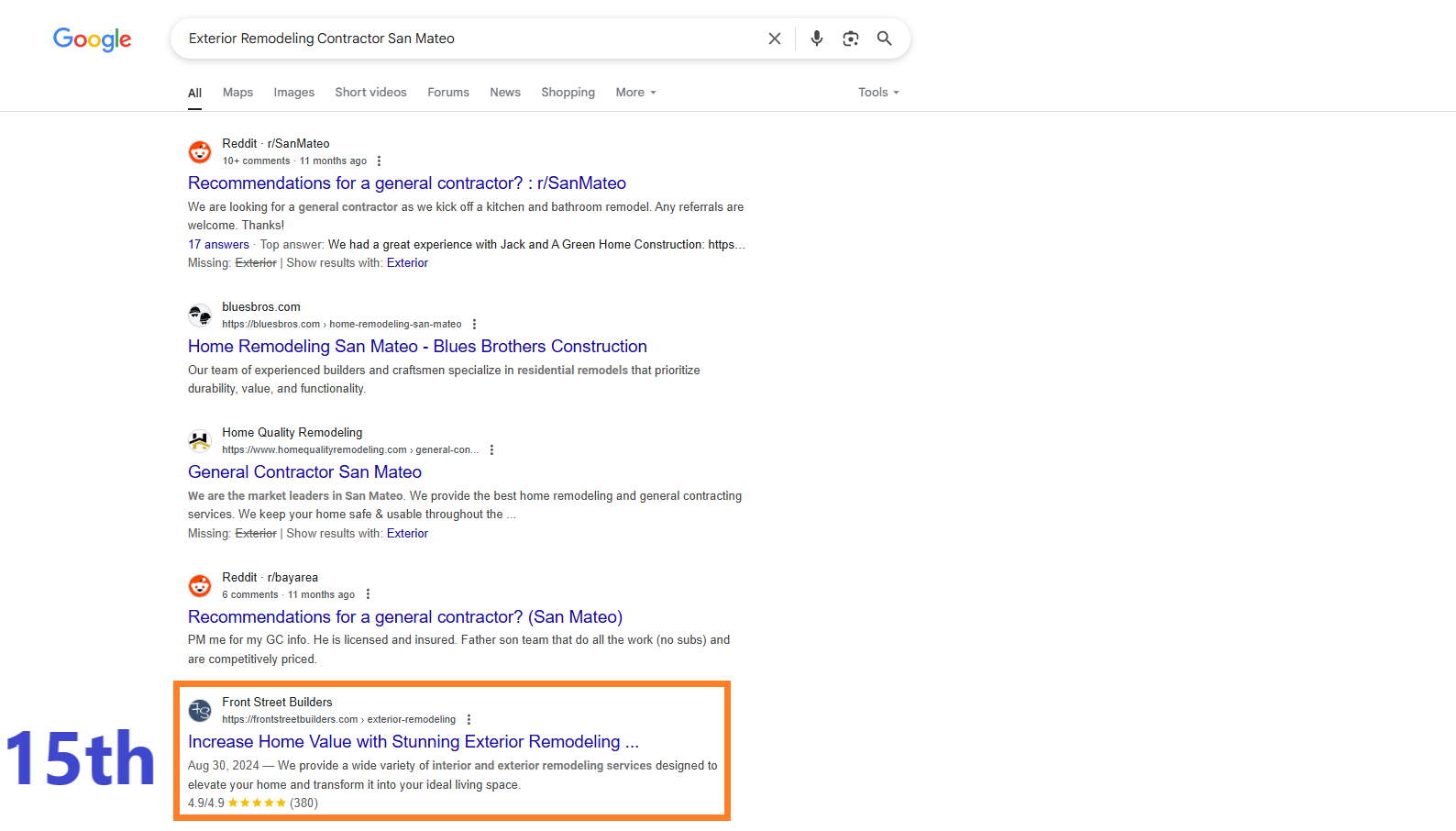Switch to the Shopping tab
The image size is (1456, 831).
tap(568, 93)
